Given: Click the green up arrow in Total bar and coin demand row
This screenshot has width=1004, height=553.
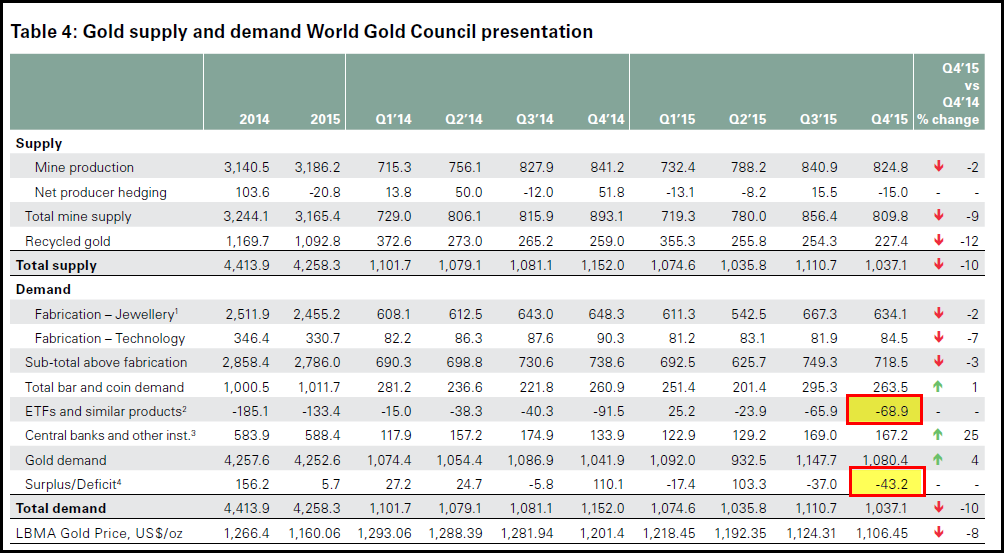Looking at the screenshot, I should (x=938, y=387).
